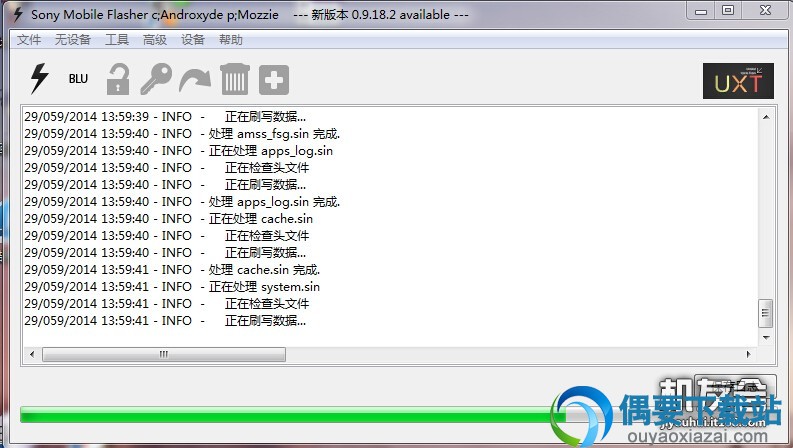Select the first log line at 13:59:39
The width and height of the screenshot is (793, 448).
[165, 116]
